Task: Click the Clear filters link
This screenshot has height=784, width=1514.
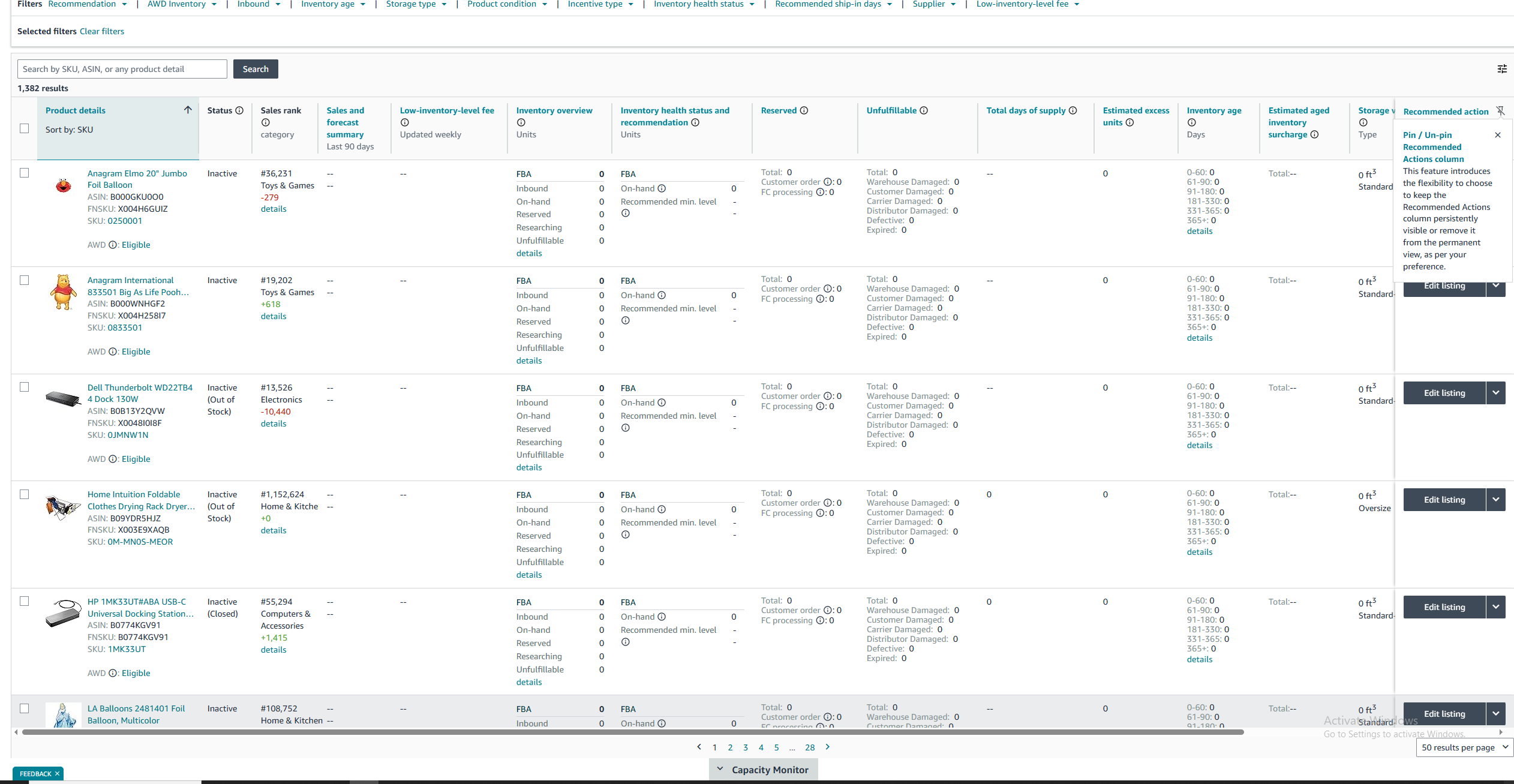Action: (x=102, y=31)
